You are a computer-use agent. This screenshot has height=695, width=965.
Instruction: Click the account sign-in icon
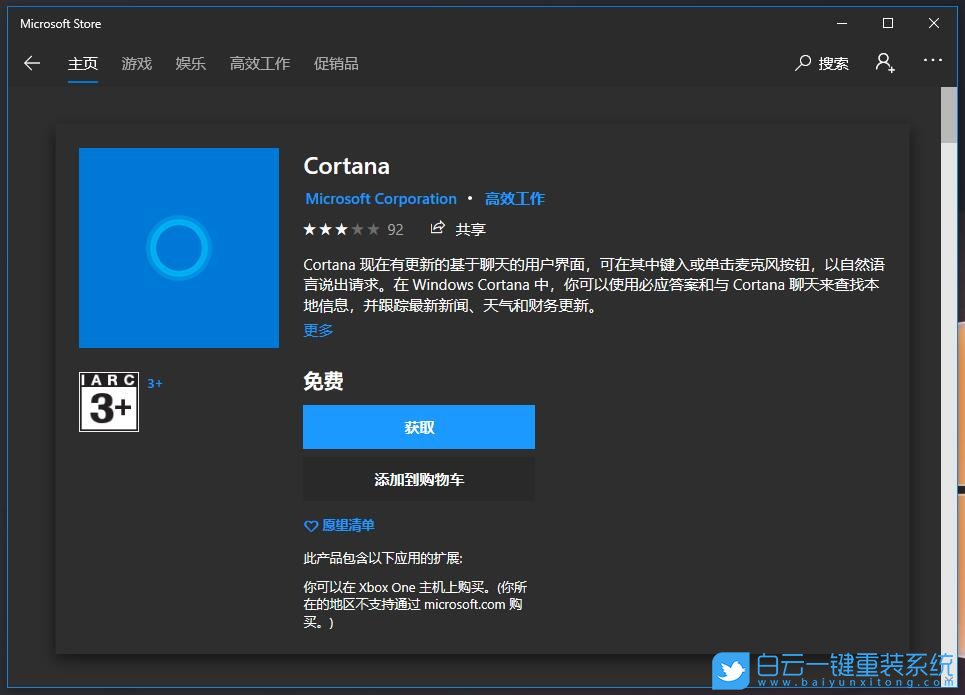pyautogui.click(x=884, y=62)
